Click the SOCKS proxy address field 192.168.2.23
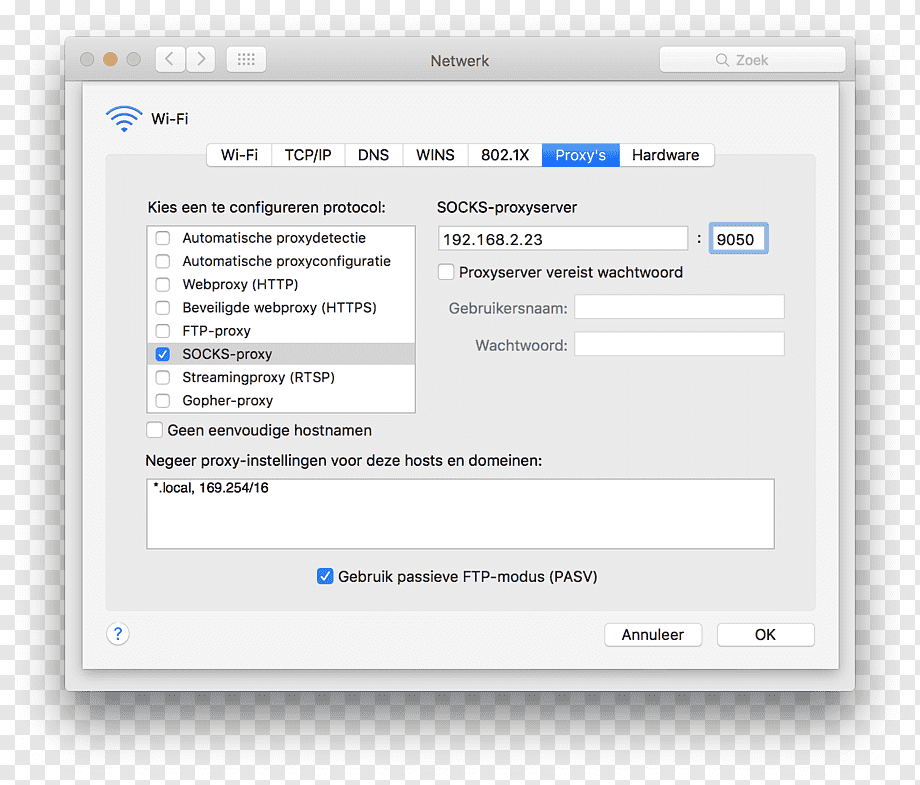Viewport: 920px width, 785px height. click(x=563, y=239)
